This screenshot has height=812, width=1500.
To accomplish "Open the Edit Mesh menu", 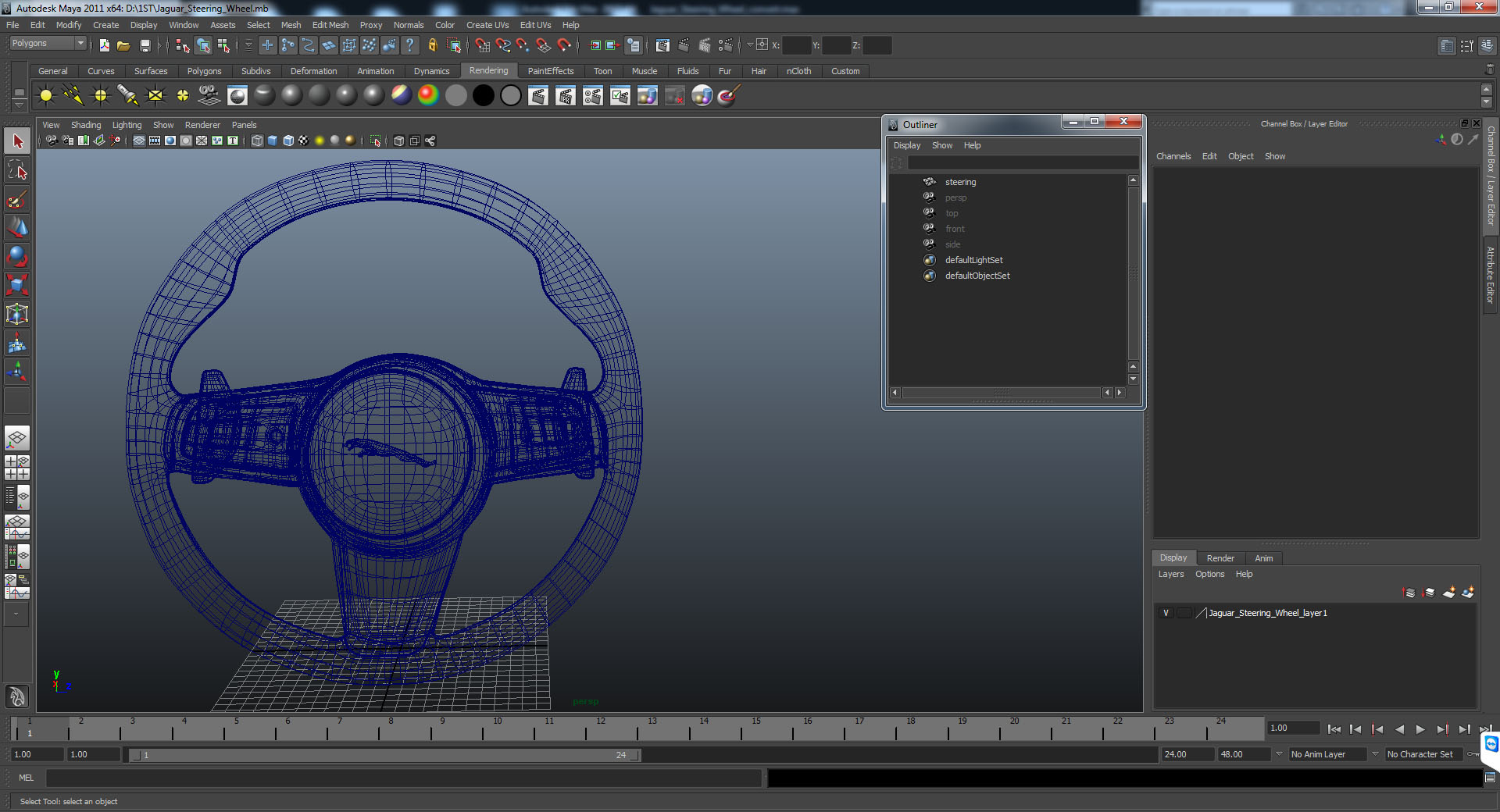I will point(330,25).
